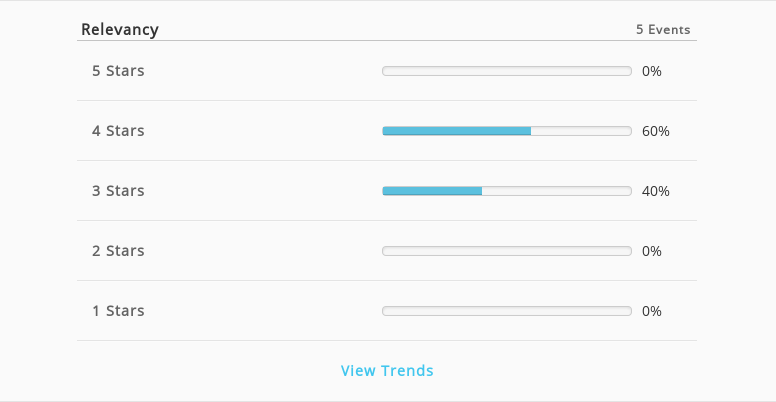
Task: Click the 0% value for 5 Stars
Action: (652, 71)
